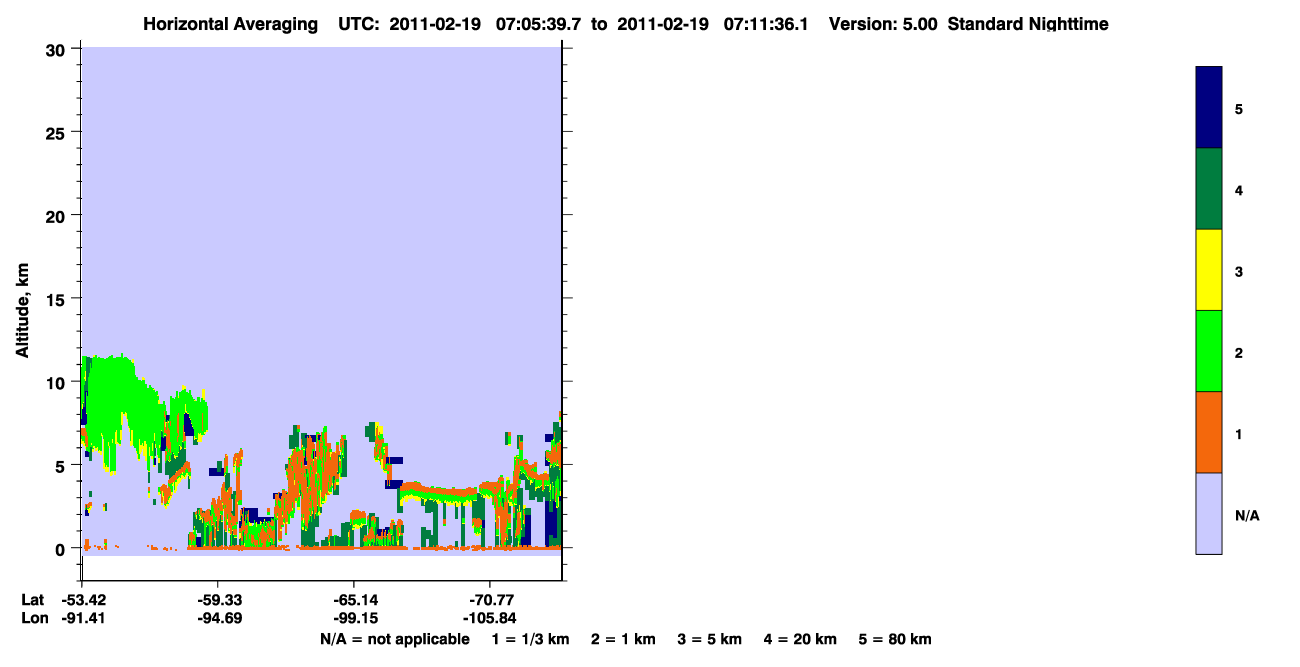Click the yellow color bar segment 3
This screenshot has width=1300, height=667.
[1209, 270]
